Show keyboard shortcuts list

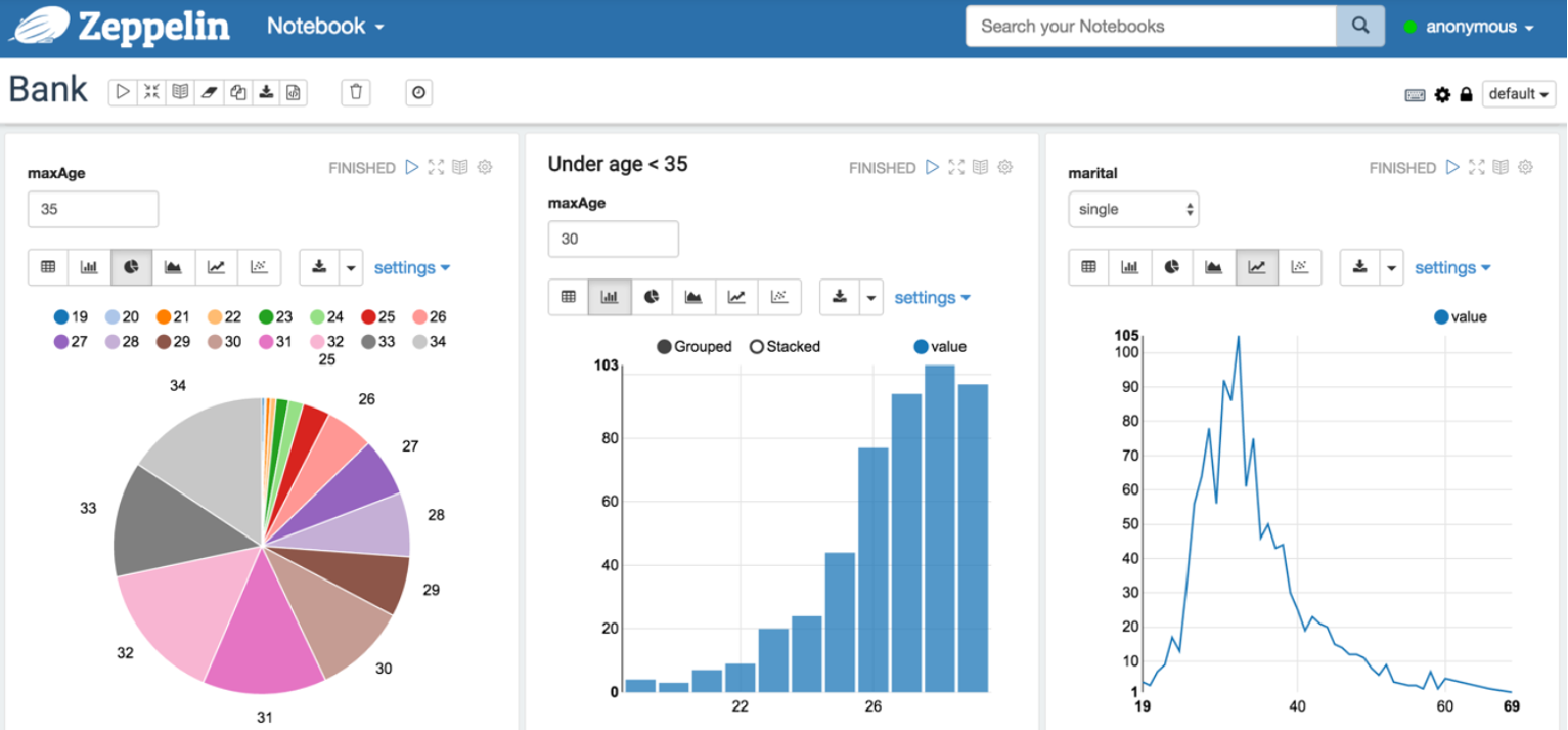pyautogui.click(x=1415, y=94)
